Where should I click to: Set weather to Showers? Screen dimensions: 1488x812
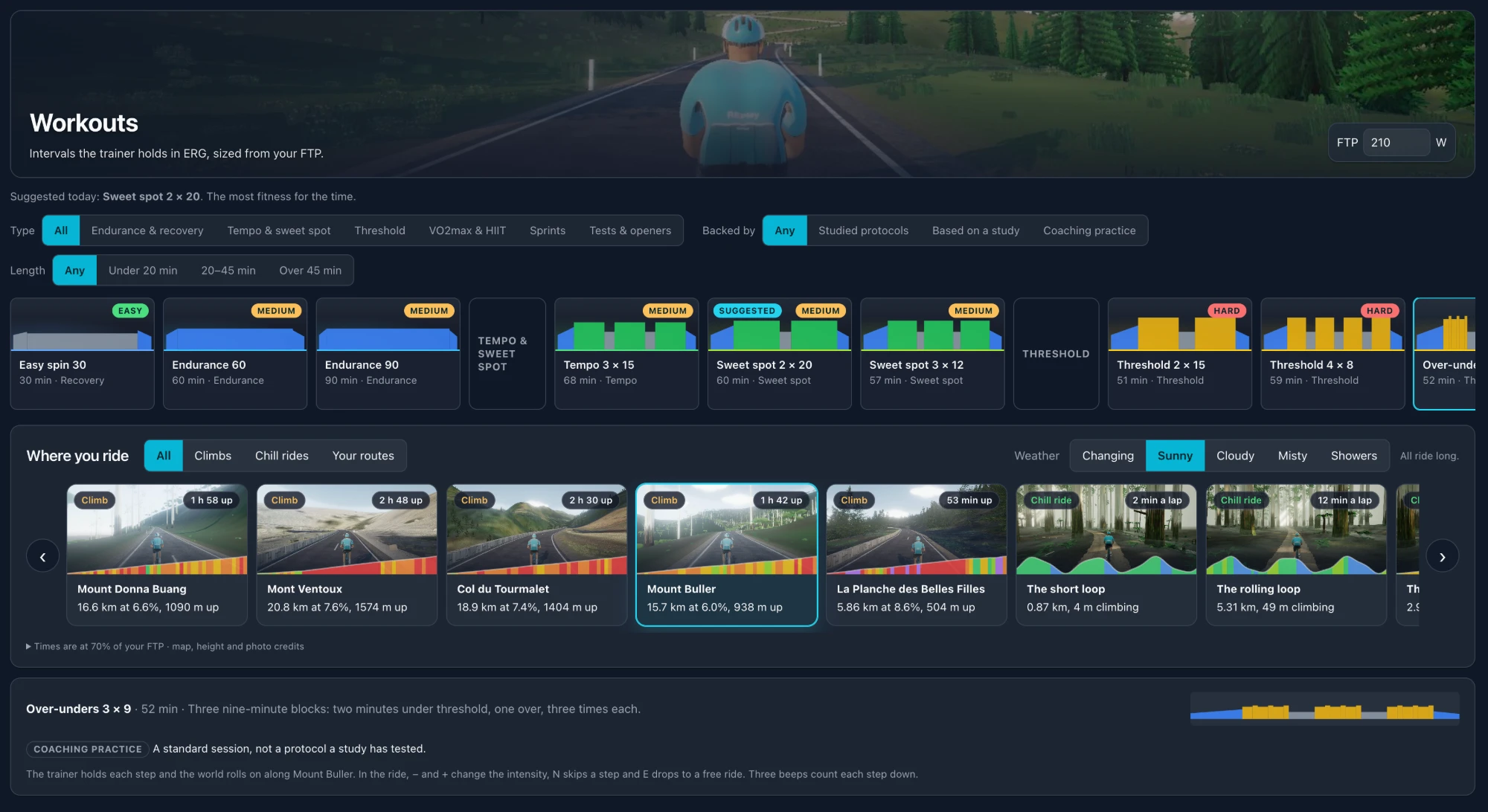pyautogui.click(x=1354, y=456)
